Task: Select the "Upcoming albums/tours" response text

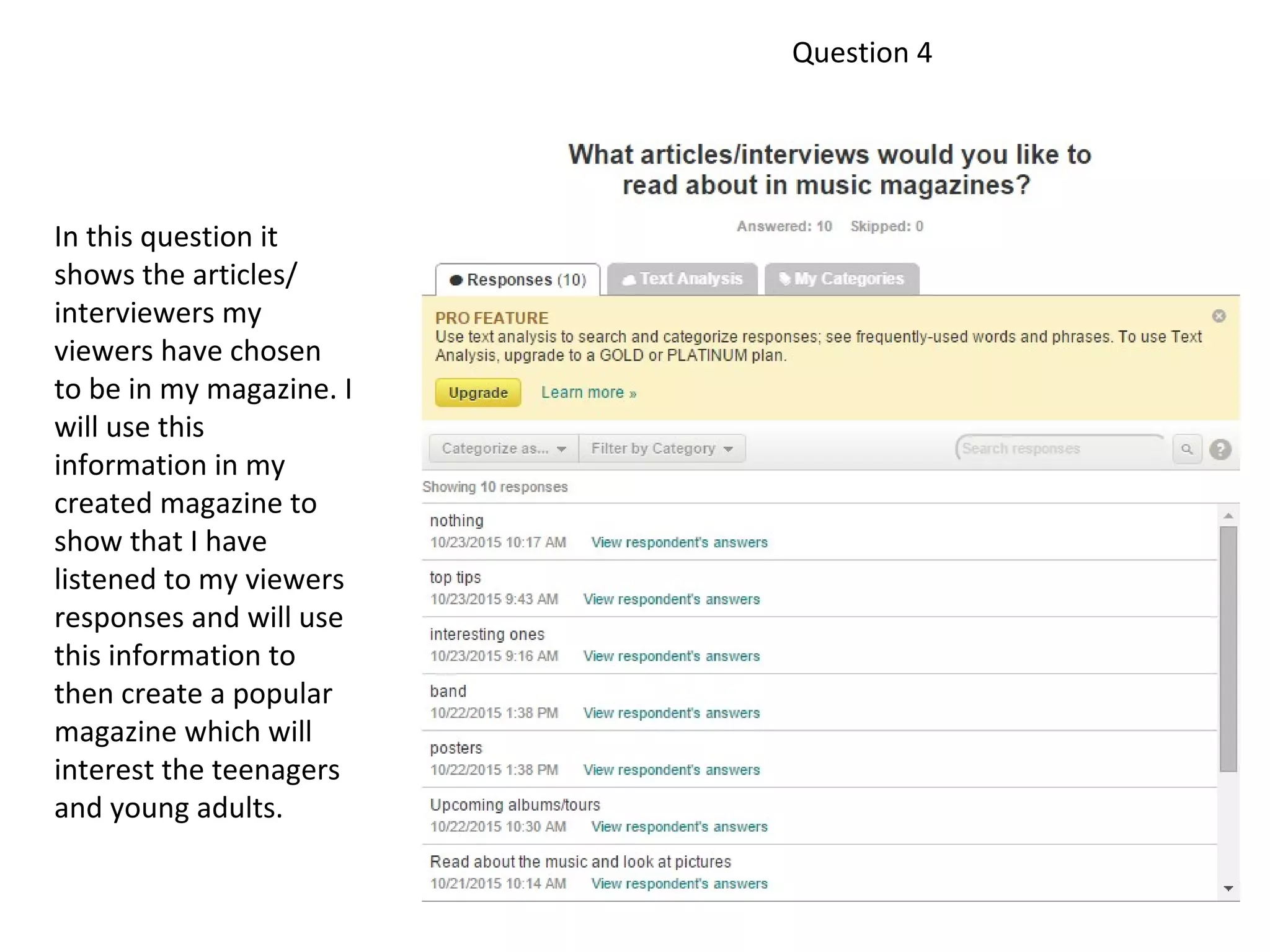Action: pos(515,805)
